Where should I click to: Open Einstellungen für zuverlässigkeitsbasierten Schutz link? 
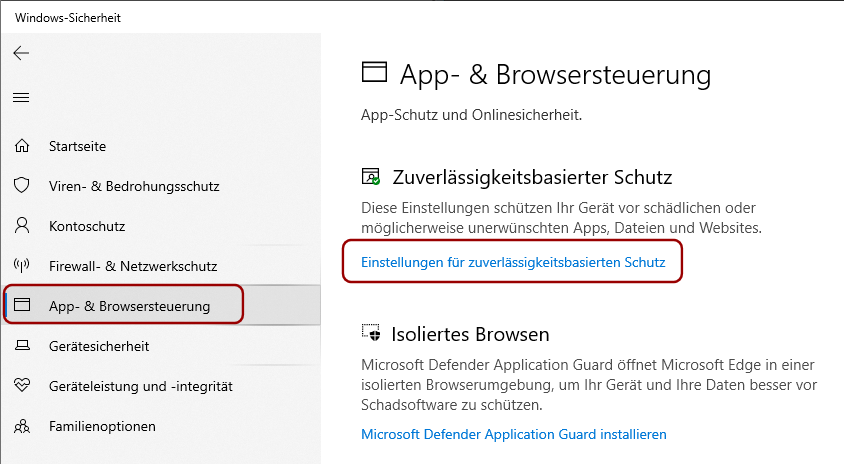(513, 262)
